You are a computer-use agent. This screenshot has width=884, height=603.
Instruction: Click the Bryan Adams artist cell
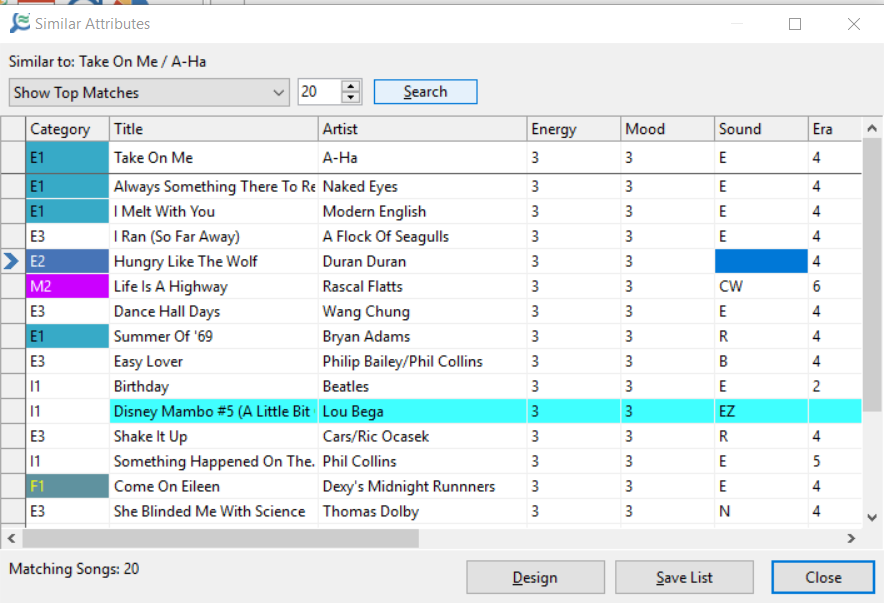422,336
